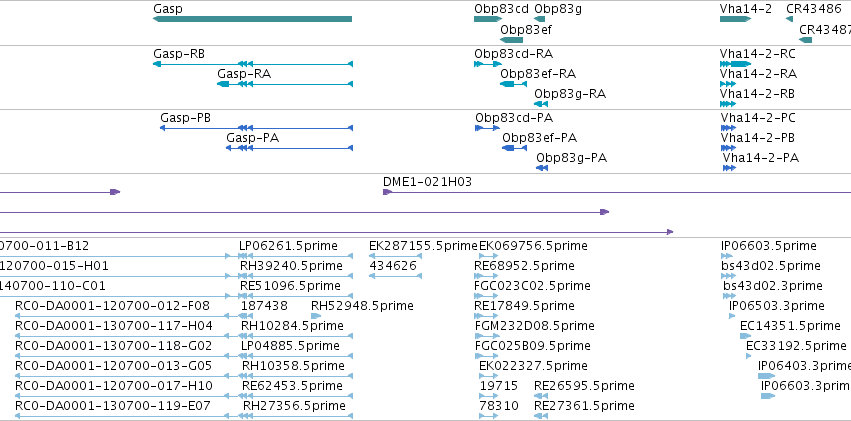This screenshot has height=421, width=851.
Task: Select the IP06403.3prime EST glyph
Action: (767, 376)
